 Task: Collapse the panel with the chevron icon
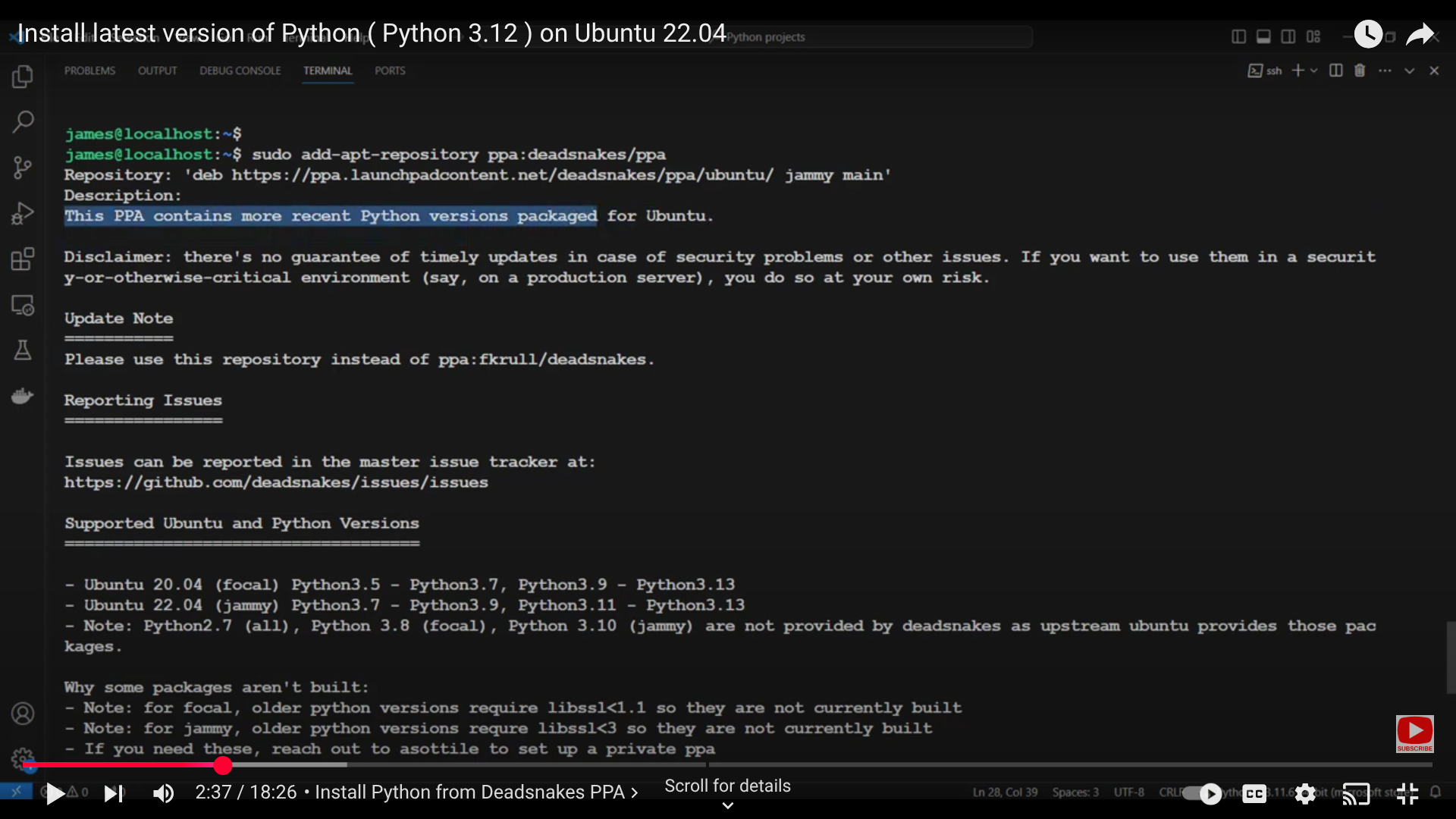point(1409,71)
